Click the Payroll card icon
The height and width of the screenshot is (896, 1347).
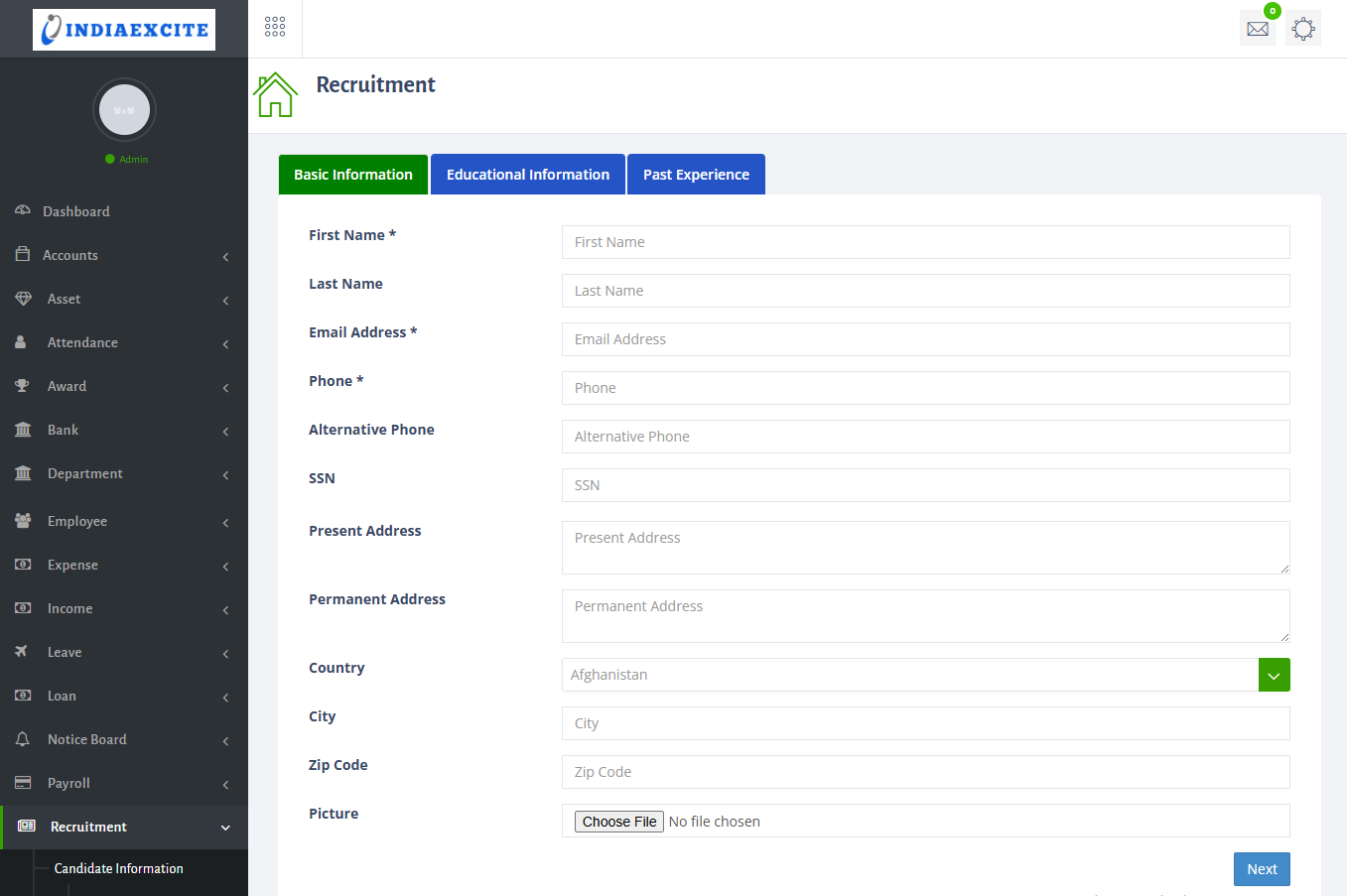tap(22, 783)
